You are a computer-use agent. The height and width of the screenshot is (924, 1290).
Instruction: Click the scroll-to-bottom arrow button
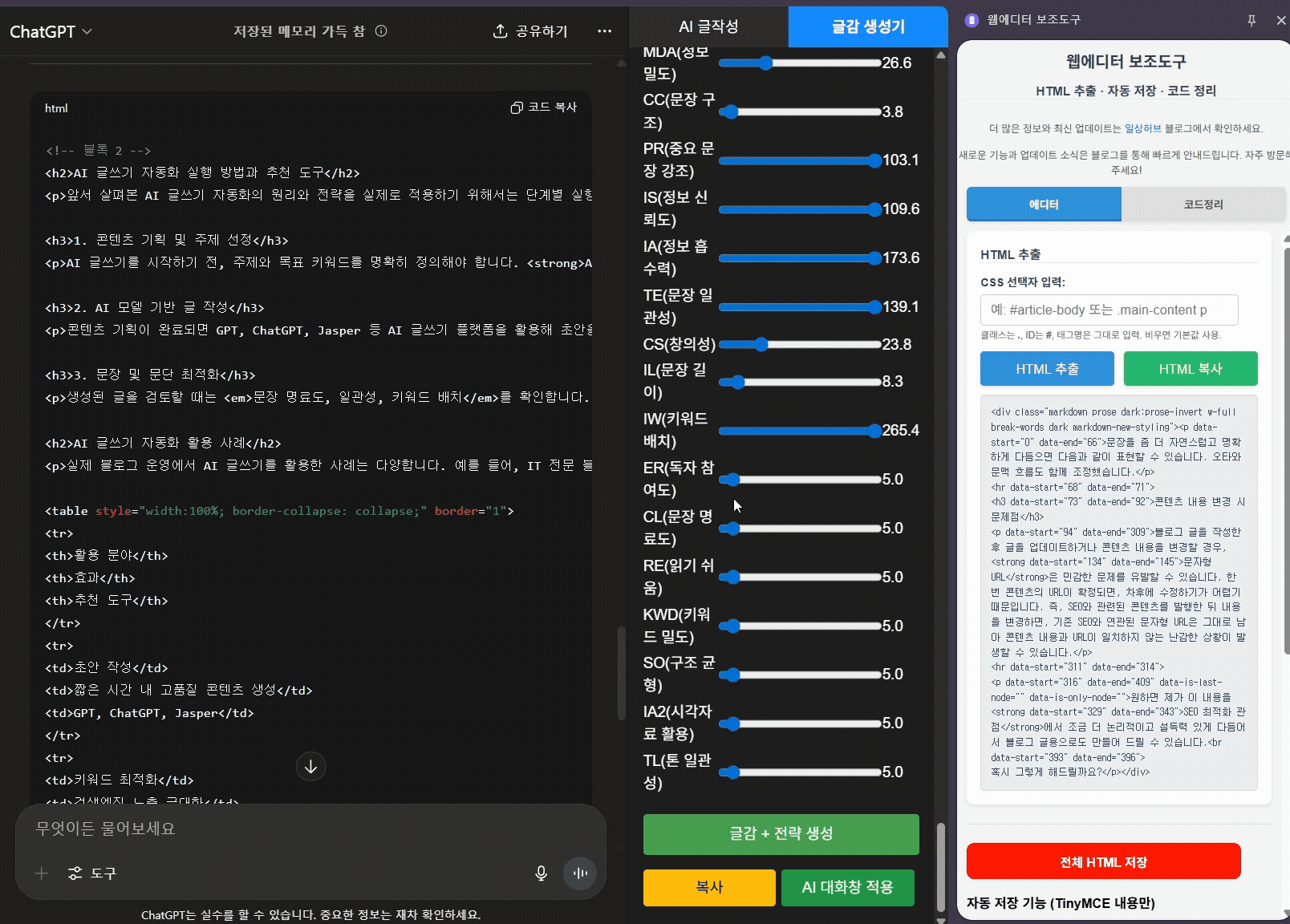tap(311, 767)
